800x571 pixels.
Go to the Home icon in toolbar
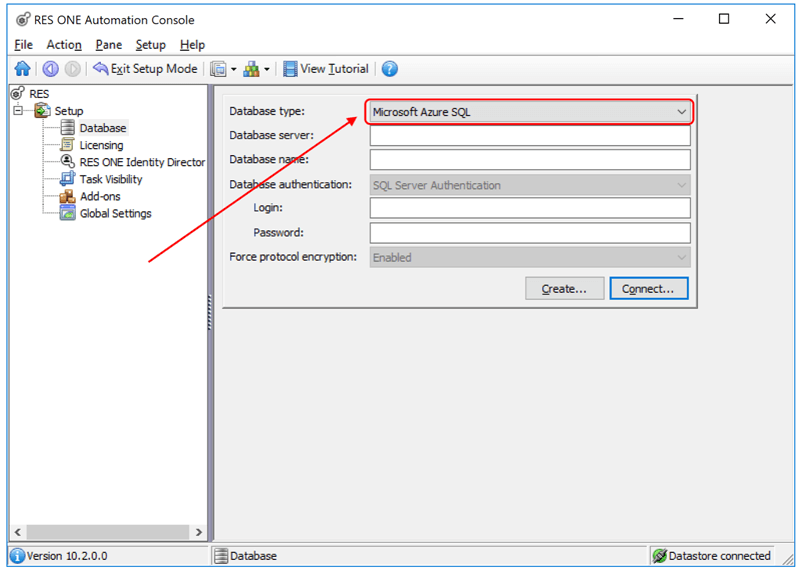click(22, 68)
